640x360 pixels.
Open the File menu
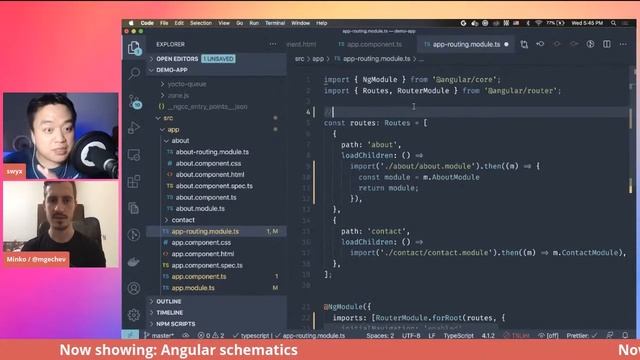pos(164,23)
